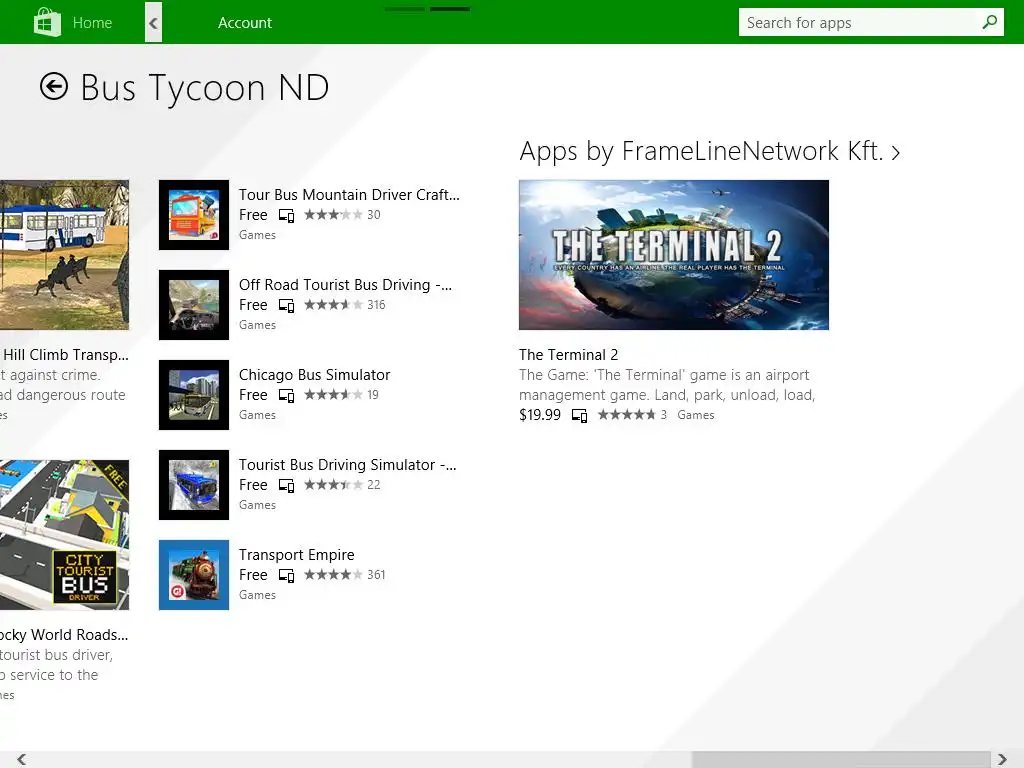Open Off Road Tourist Bus Driving icon
The width and height of the screenshot is (1024, 768).
click(x=194, y=305)
